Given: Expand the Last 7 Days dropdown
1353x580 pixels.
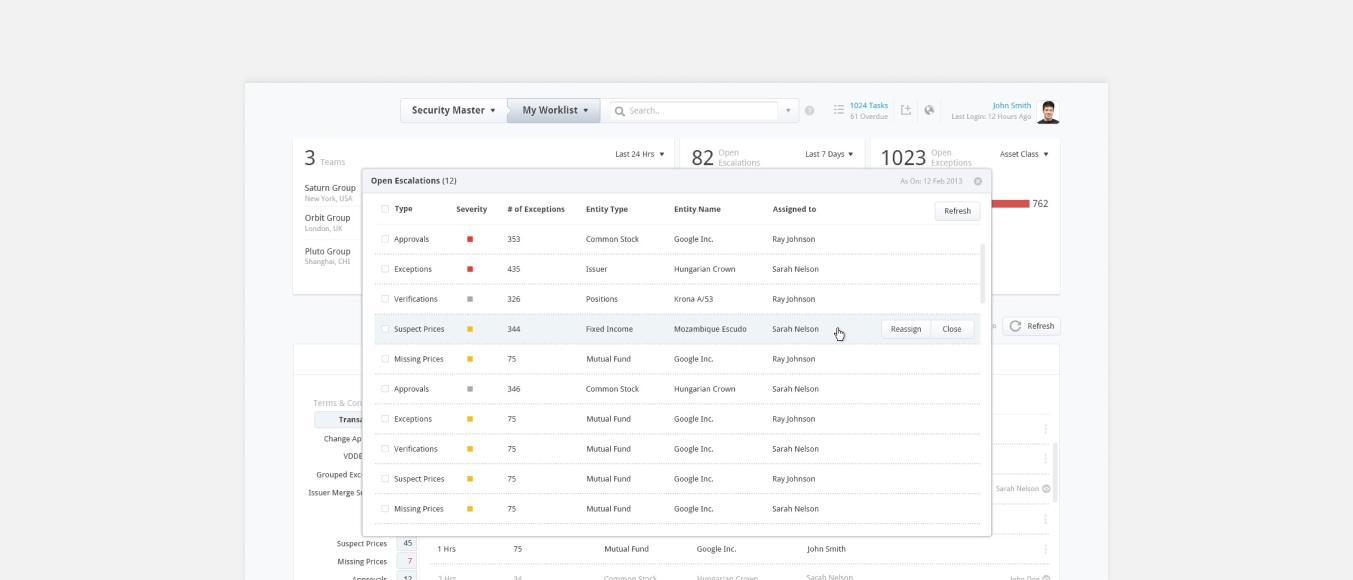Looking at the screenshot, I should (829, 153).
